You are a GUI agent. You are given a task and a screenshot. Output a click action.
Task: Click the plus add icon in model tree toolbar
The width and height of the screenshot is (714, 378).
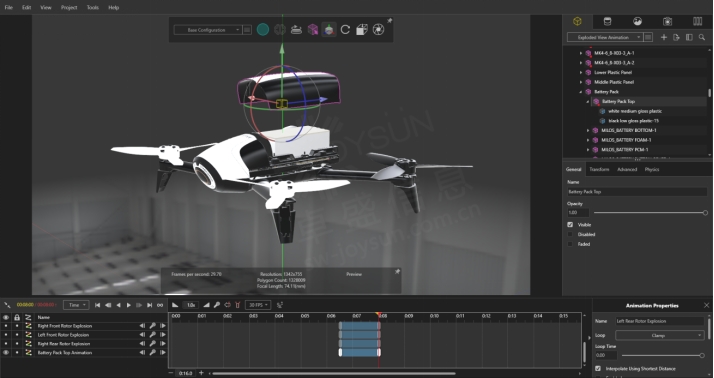663,37
